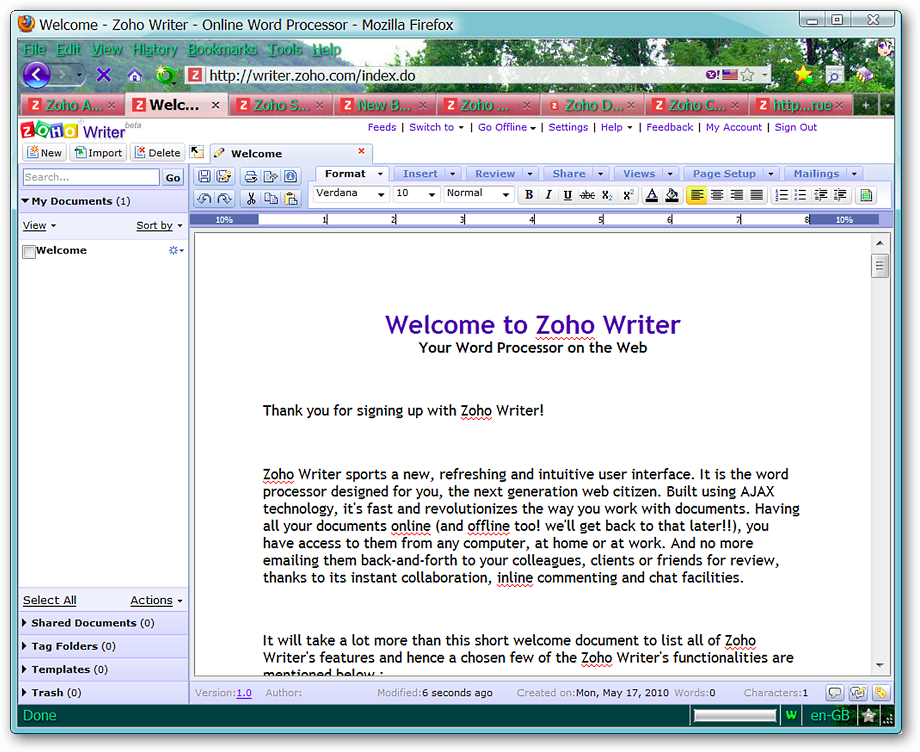Click the Sign Out link
The width and height of the screenshot is (920, 752).
tap(796, 127)
